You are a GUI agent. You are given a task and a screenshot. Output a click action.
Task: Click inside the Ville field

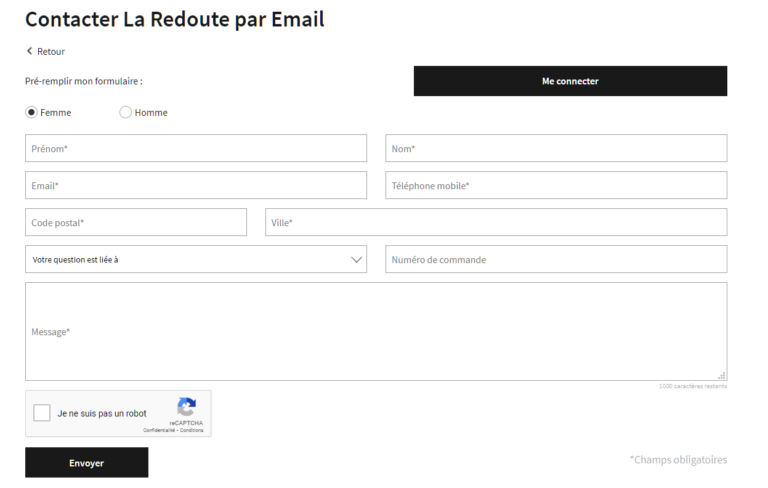496,222
